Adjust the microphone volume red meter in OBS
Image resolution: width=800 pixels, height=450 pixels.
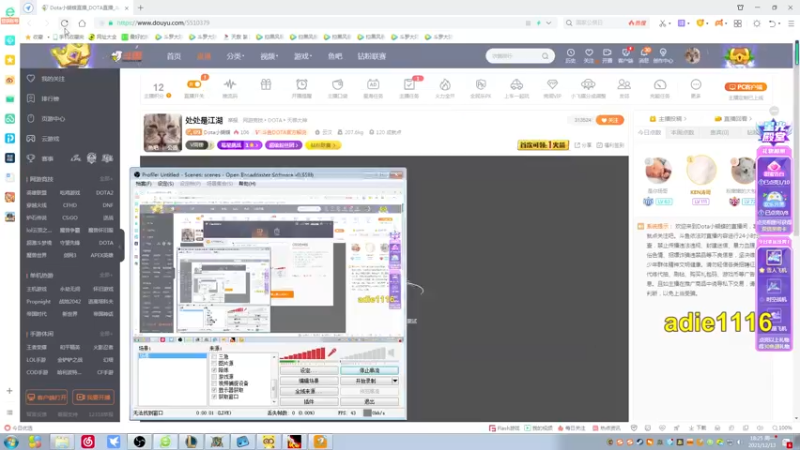coord(303,353)
